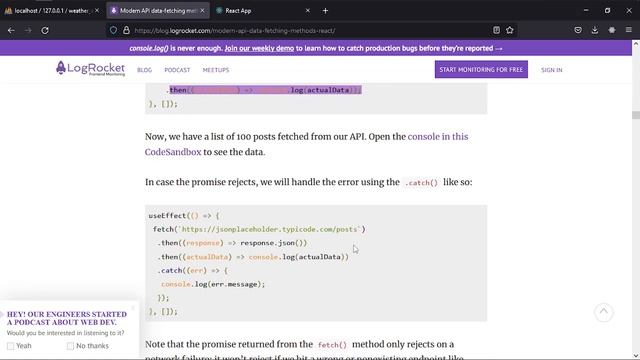
Task: Click the browser forward arrow
Action: pos(28,30)
